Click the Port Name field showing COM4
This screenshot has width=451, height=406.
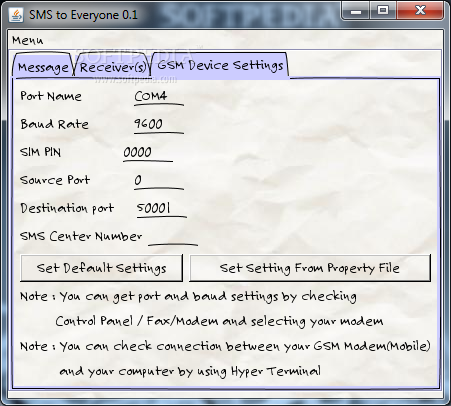(159, 97)
